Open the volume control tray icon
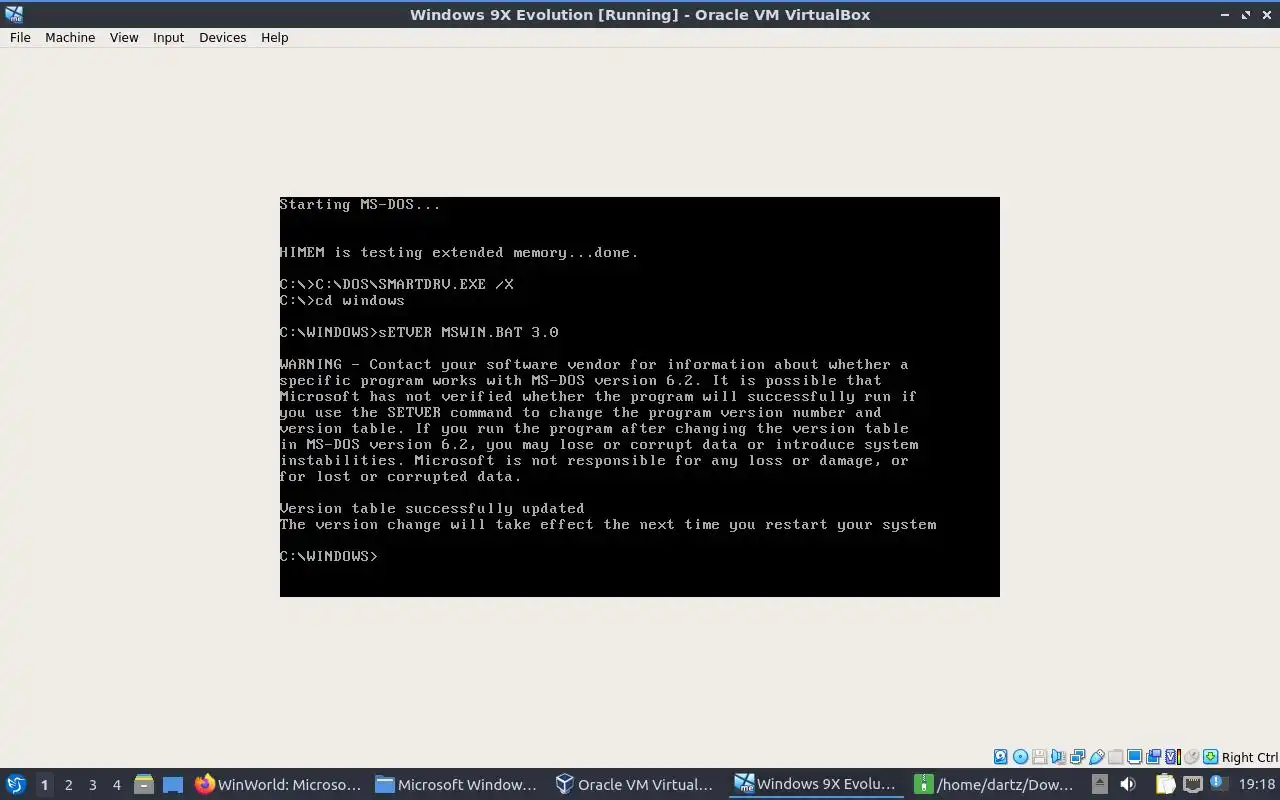This screenshot has height=800, width=1280. pyautogui.click(x=1128, y=784)
